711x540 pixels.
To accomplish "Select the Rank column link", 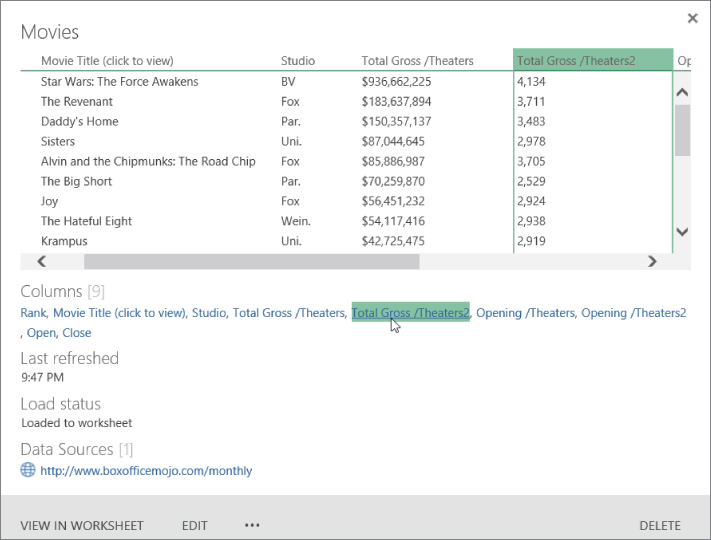I will pos(33,313).
